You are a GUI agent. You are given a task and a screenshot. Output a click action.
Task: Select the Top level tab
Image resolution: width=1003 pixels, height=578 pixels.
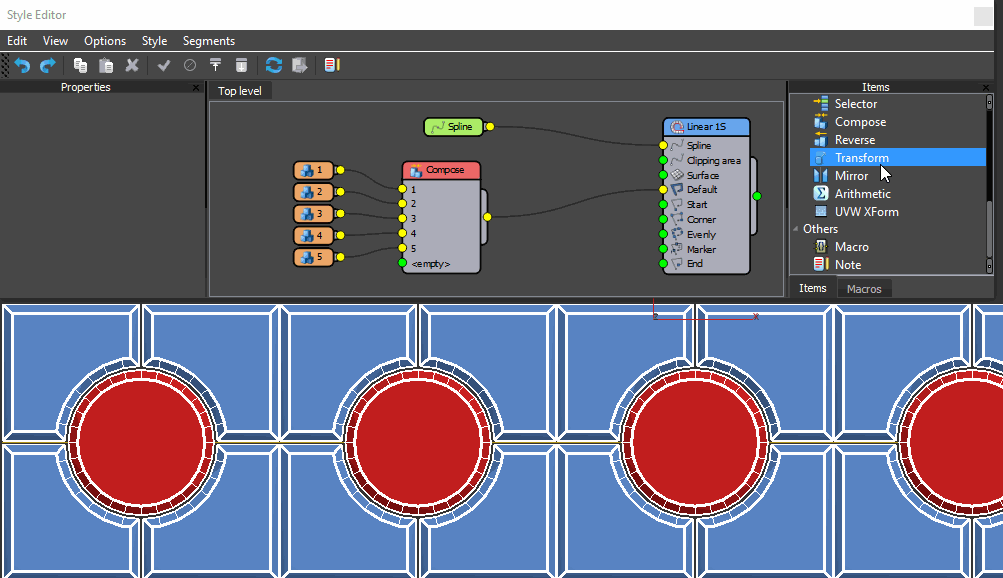tap(240, 91)
